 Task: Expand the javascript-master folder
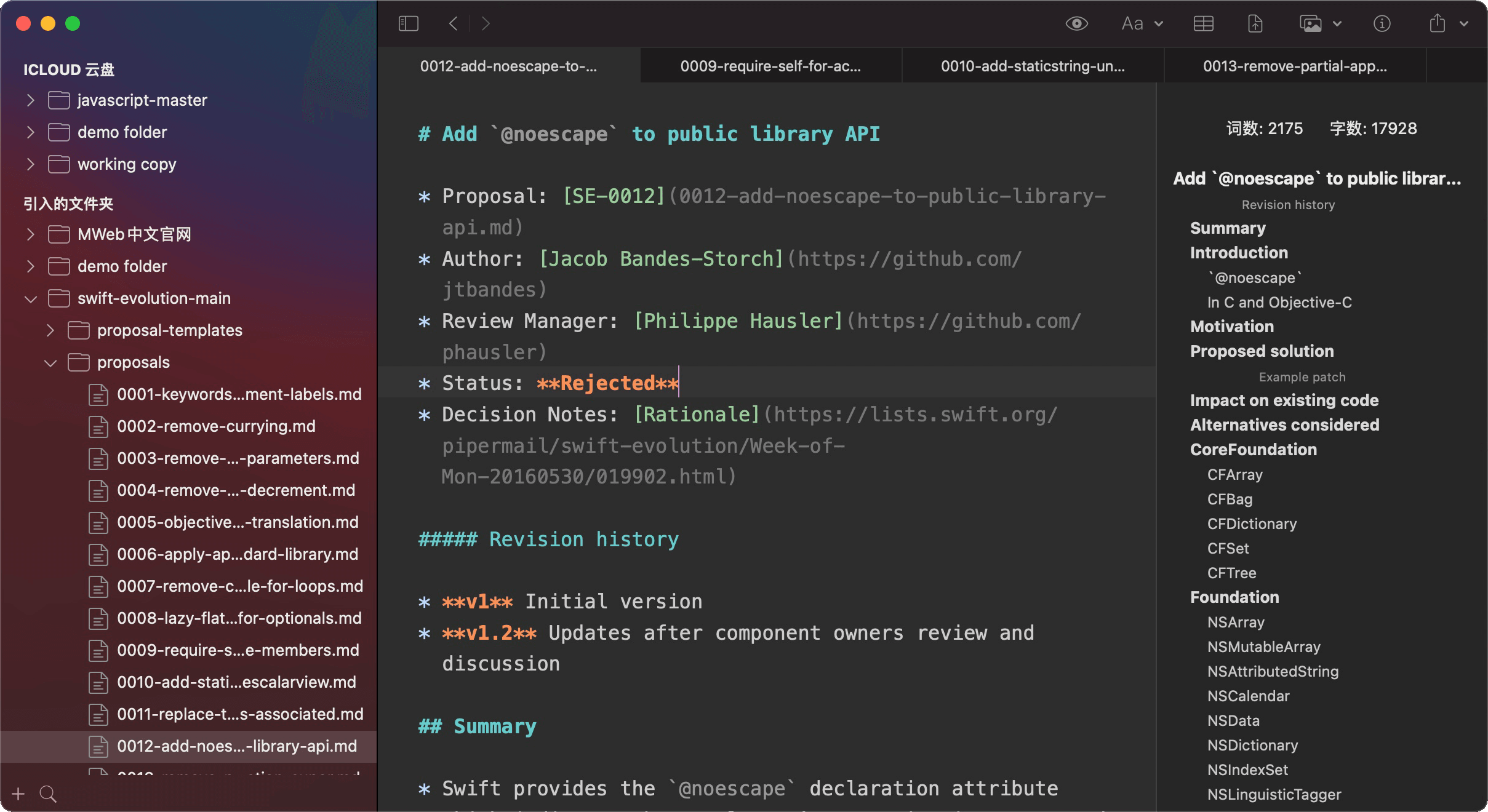click(x=30, y=100)
